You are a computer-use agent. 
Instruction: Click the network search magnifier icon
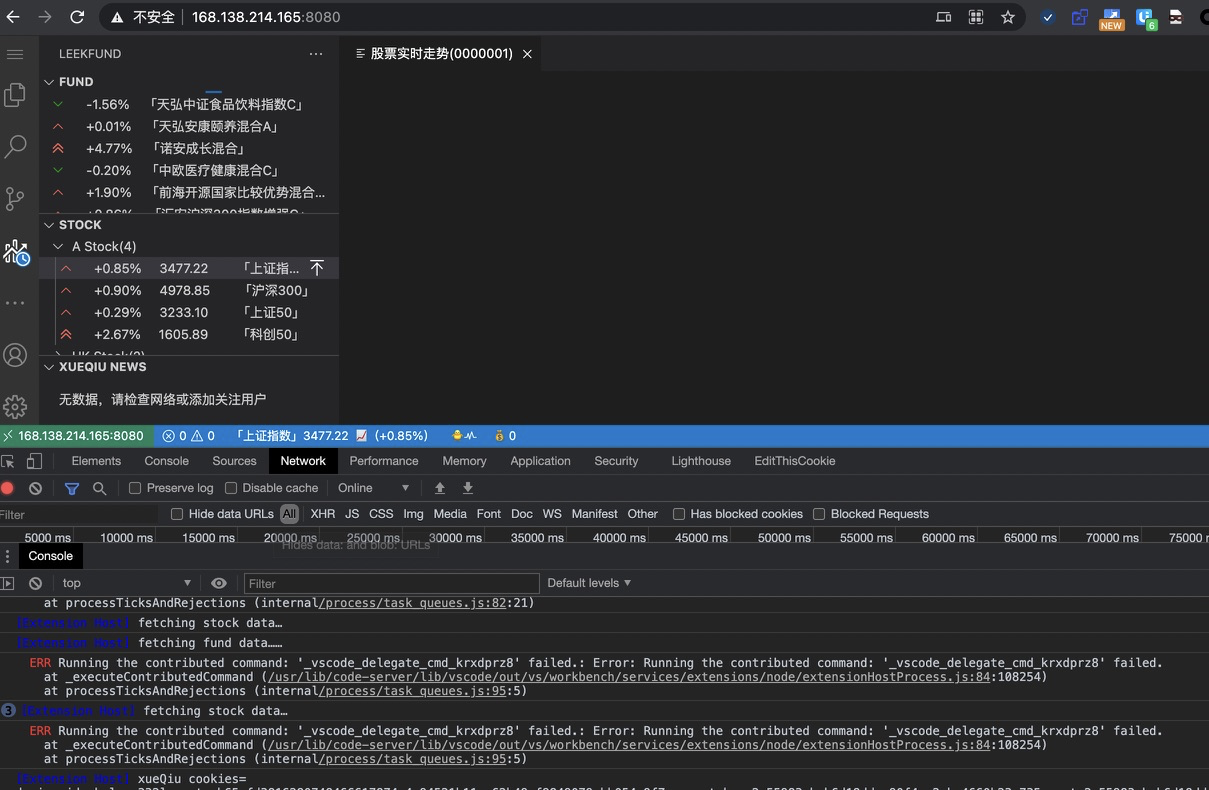[x=100, y=488]
